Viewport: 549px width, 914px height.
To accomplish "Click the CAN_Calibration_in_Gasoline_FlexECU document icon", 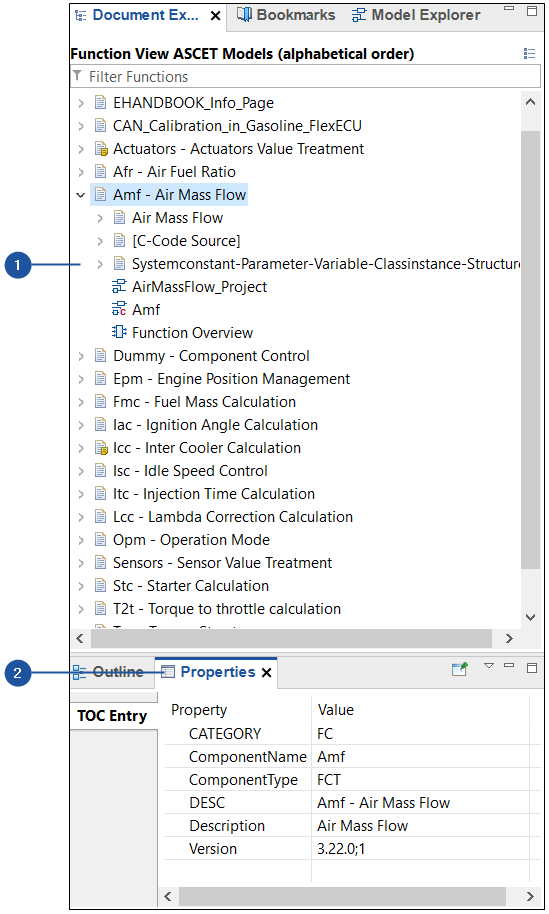I will [101, 126].
